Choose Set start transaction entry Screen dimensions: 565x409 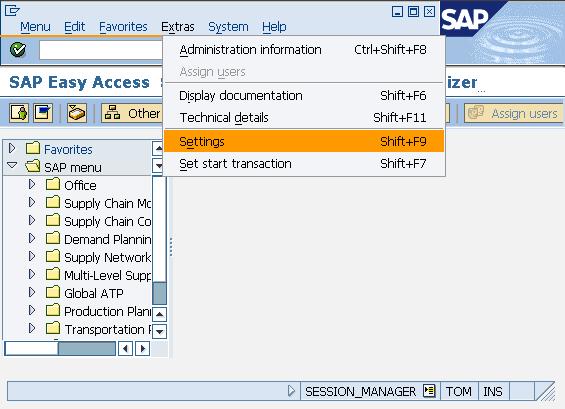(303, 164)
